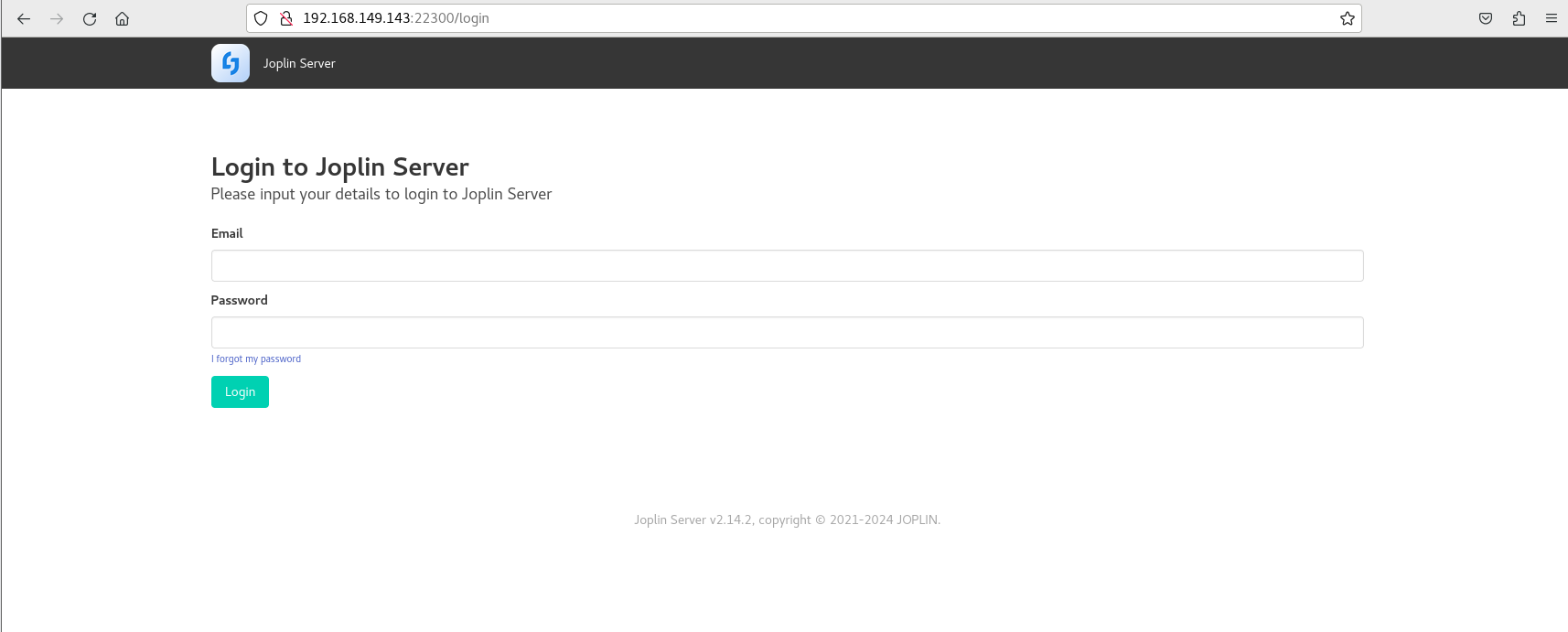Open the Save to Pocket icon
The width and height of the screenshot is (1568, 632).
[1486, 18]
